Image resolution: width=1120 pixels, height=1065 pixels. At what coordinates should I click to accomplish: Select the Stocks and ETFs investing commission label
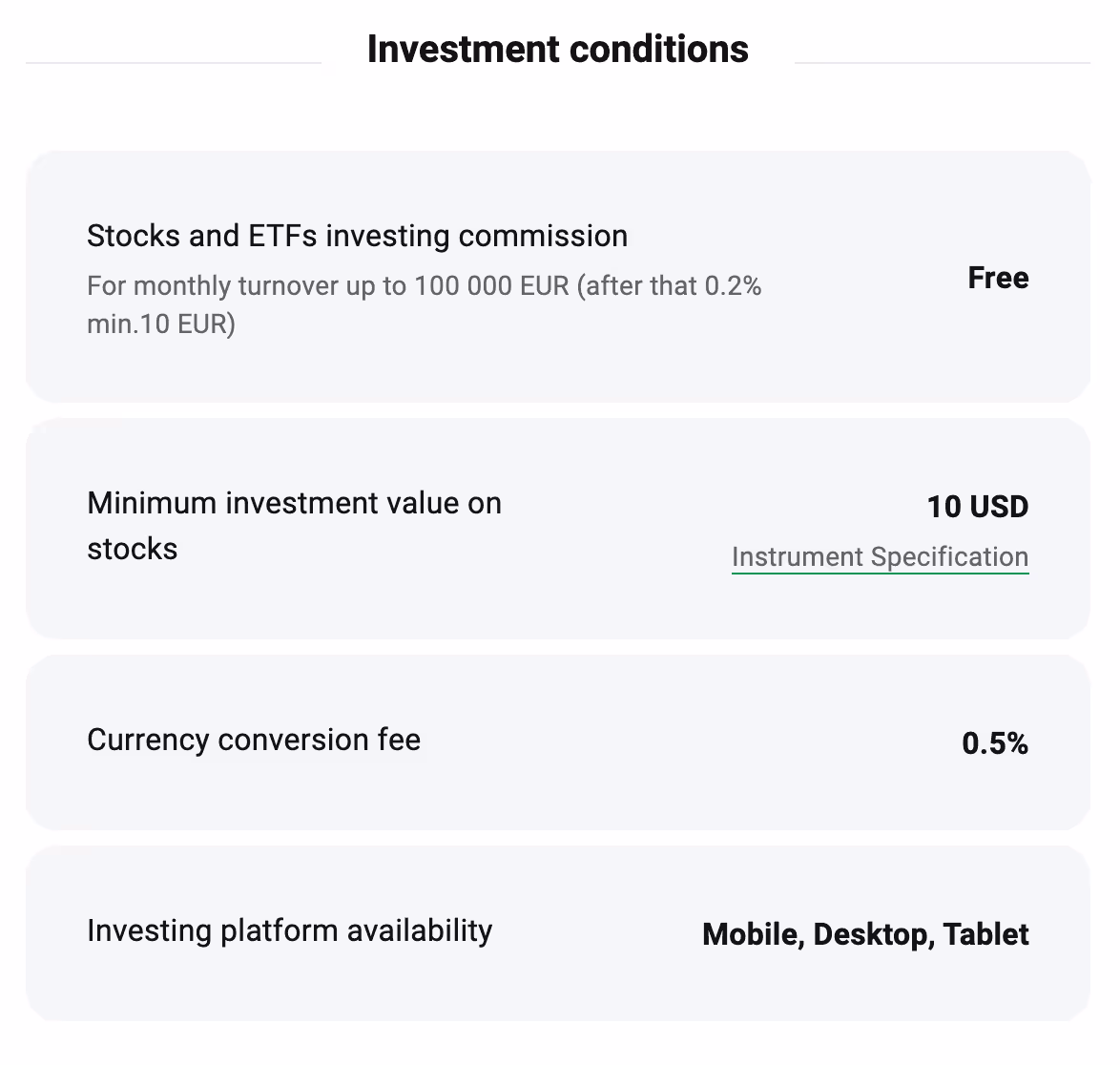357,236
